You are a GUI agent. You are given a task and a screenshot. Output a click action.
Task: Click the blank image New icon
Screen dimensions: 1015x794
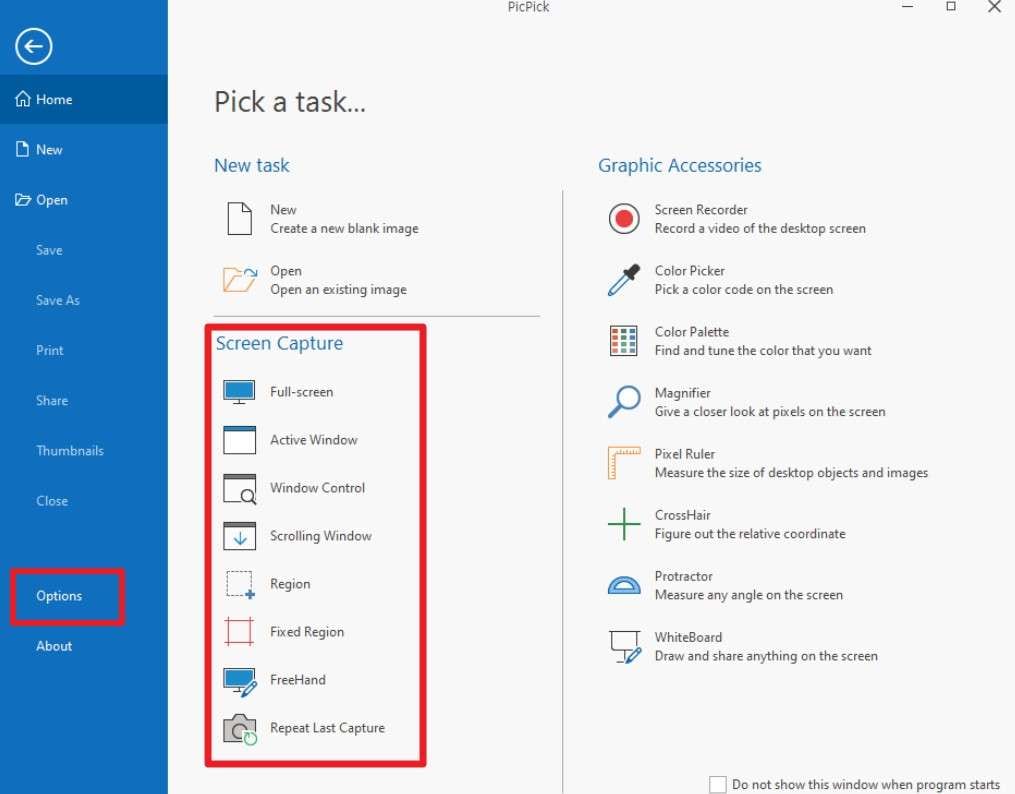(240, 219)
